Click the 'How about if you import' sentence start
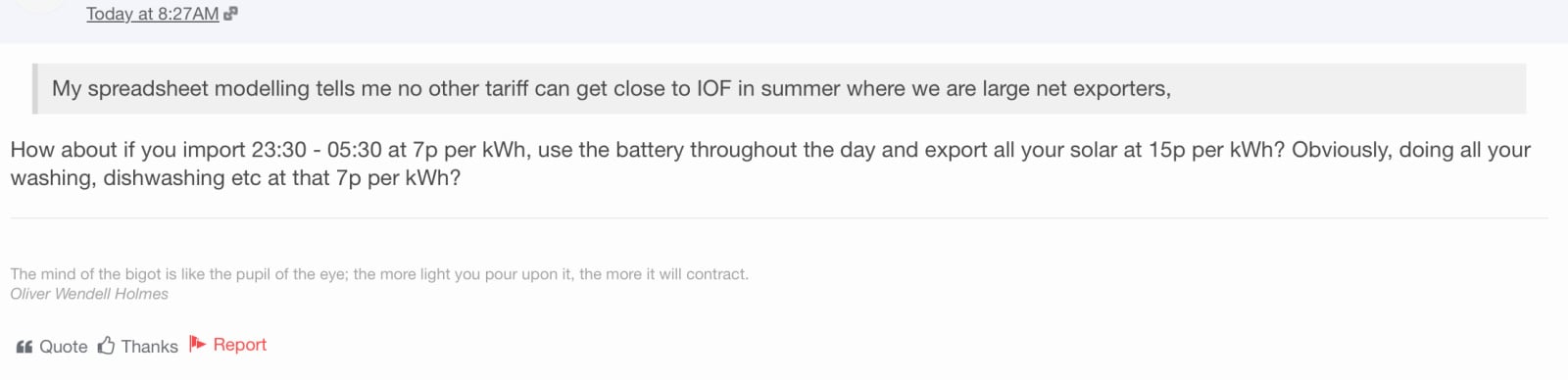1568x380 pixels. click(127, 150)
